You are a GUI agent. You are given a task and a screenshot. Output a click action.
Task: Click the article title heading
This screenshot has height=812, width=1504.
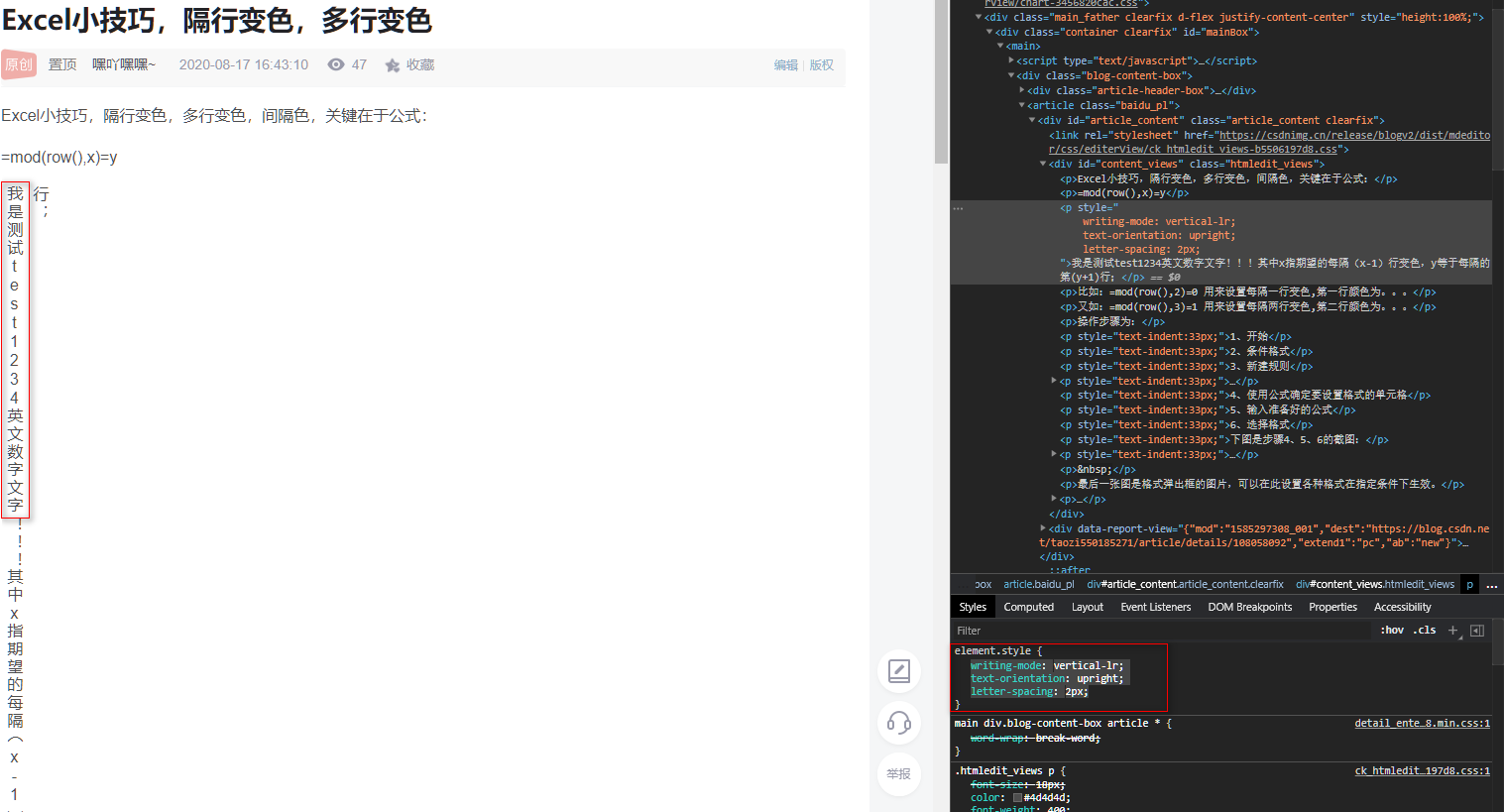pos(217,20)
